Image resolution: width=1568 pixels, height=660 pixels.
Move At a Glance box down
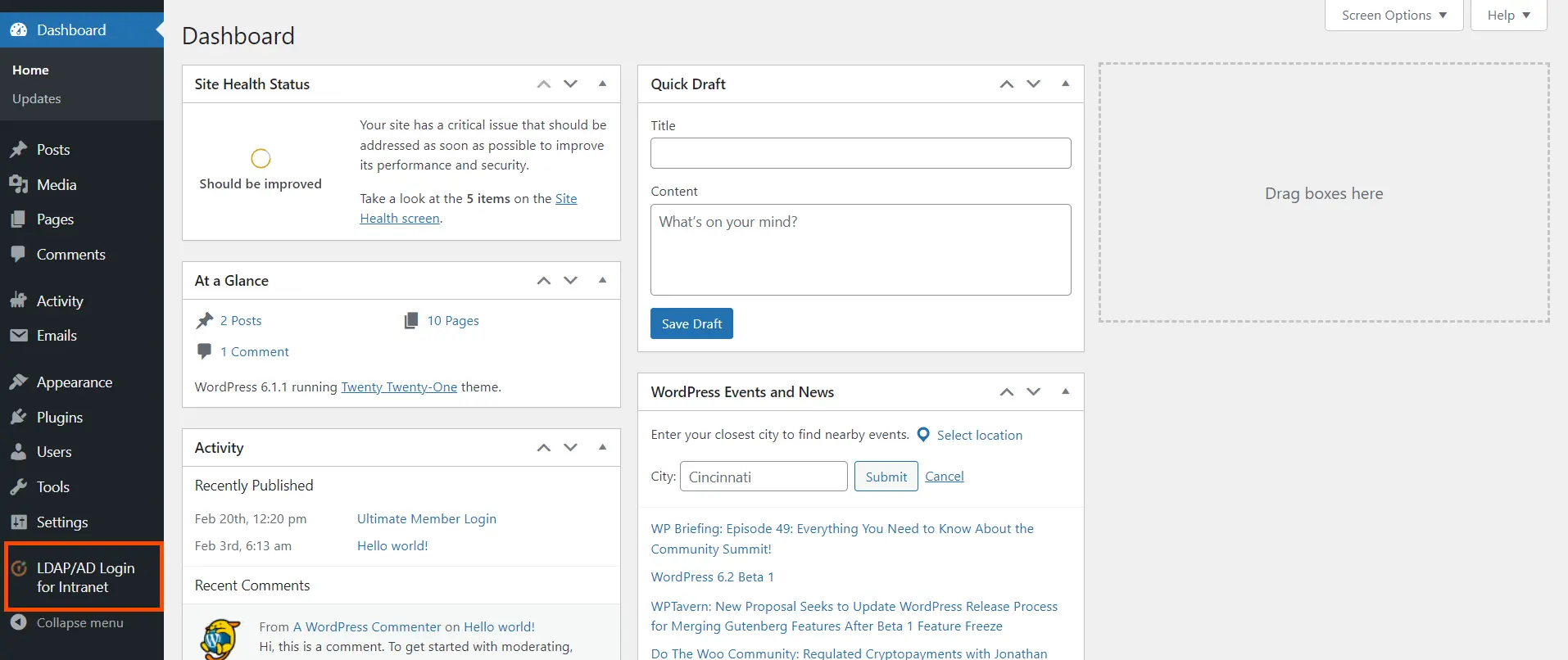point(571,281)
